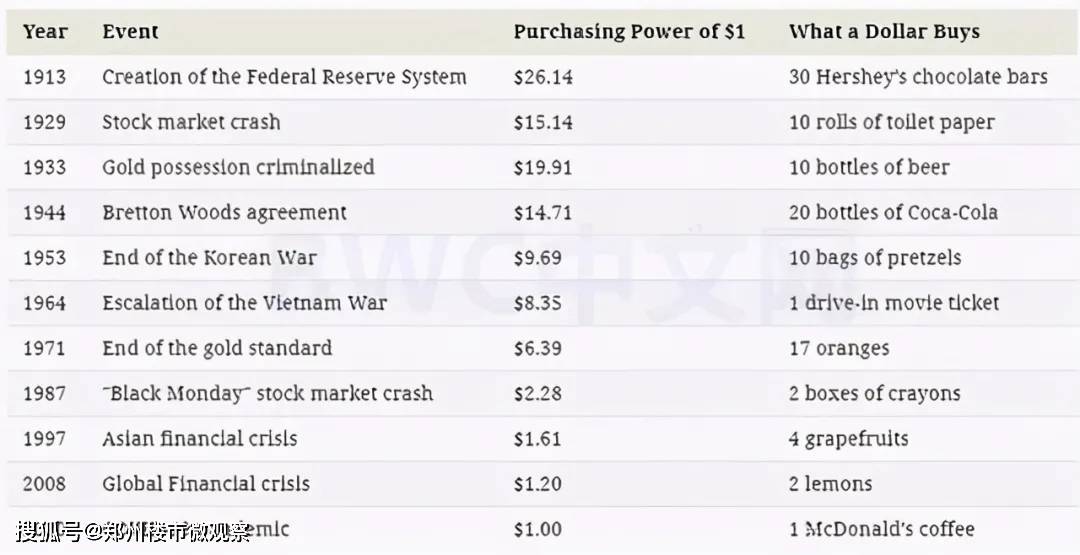Select the 1 drive-in movie ticket cell

tap(894, 302)
